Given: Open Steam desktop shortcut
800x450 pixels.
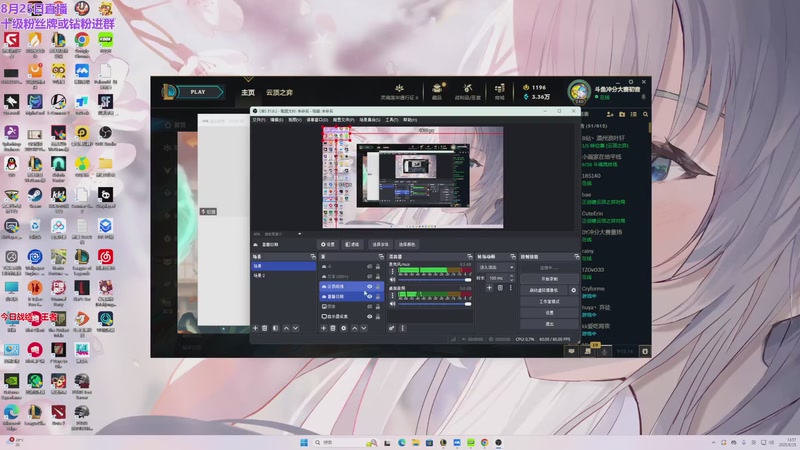Looking at the screenshot, I should pos(35,197).
